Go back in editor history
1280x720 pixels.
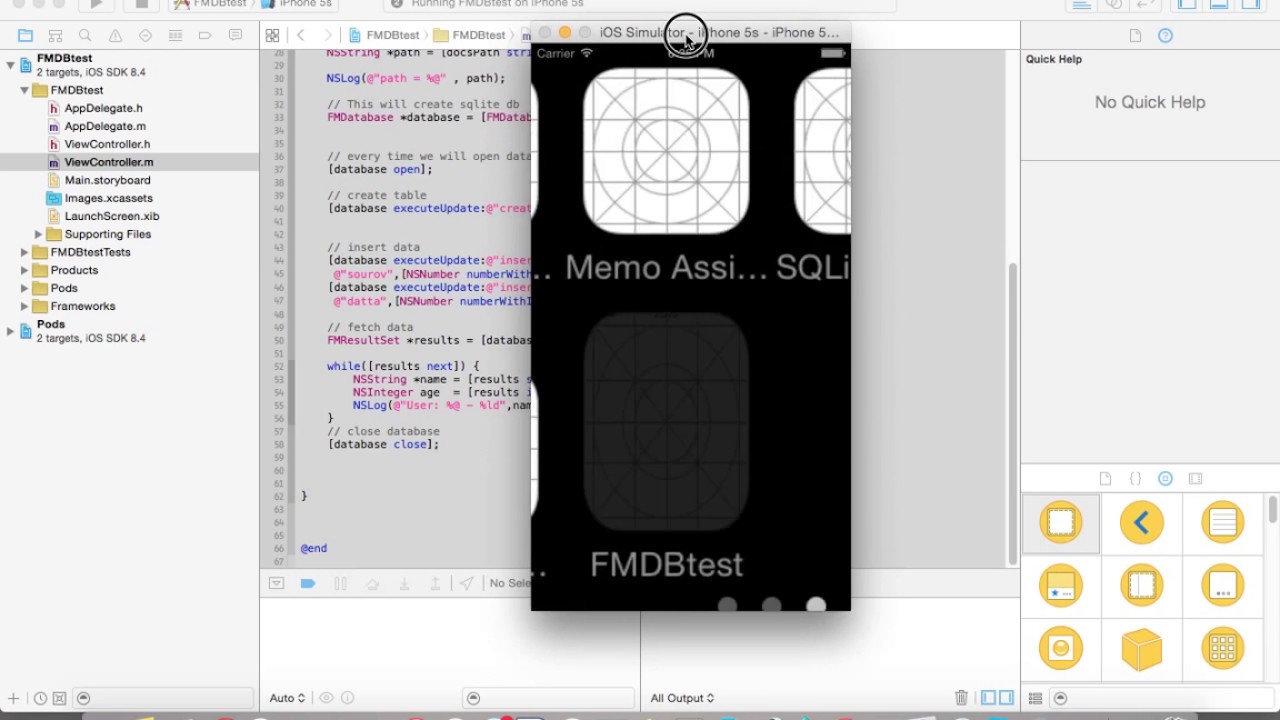[x=301, y=35]
